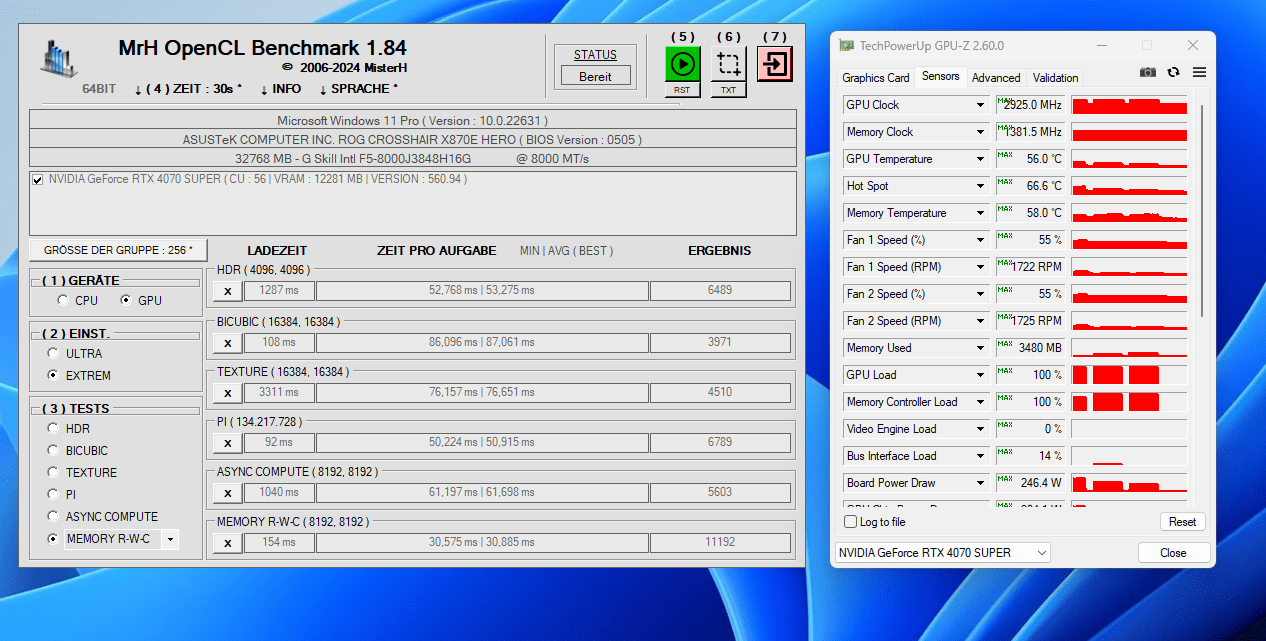
Task: Remove MEMORY R-W-C test with x button
Action: pyautogui.click(x=227, y=543)
